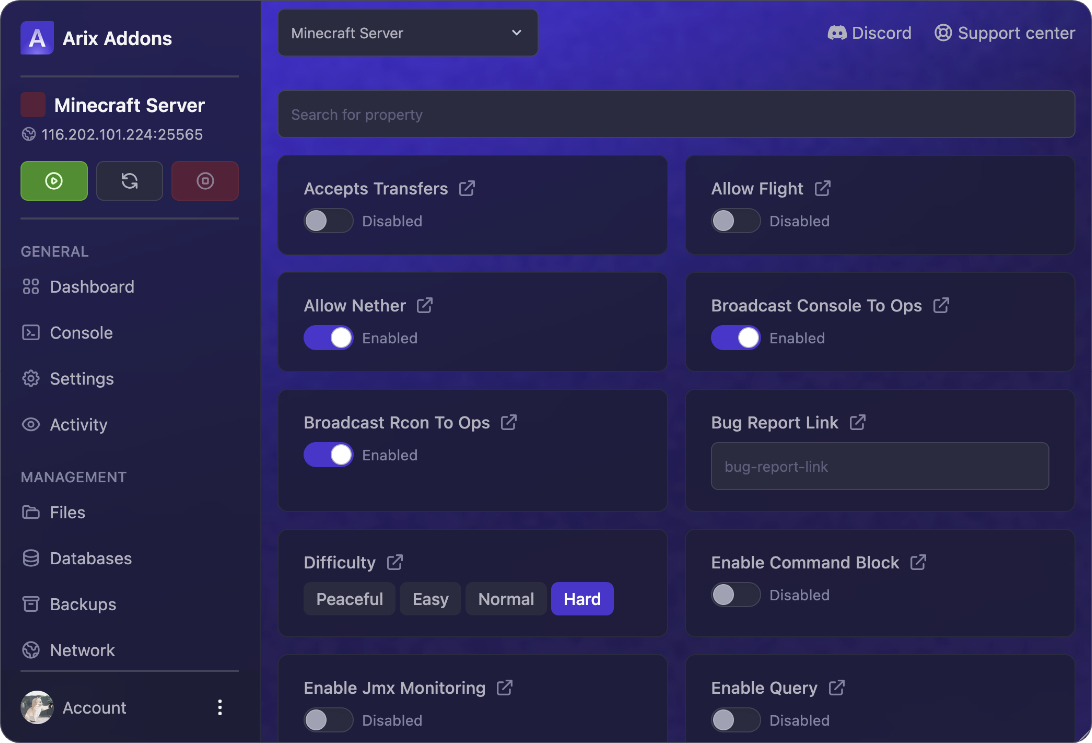Turn on the Enable Command Block toggle
The image size is (1092, 743).
pyautogui.click(x=735, y=595)
